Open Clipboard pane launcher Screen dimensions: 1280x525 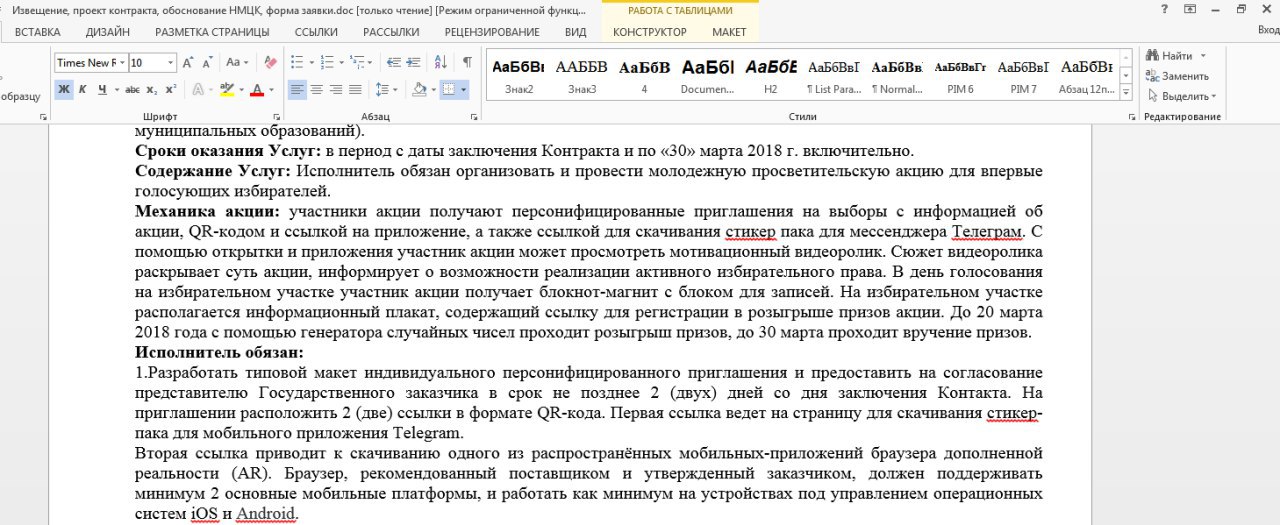[x=43, y=117]
